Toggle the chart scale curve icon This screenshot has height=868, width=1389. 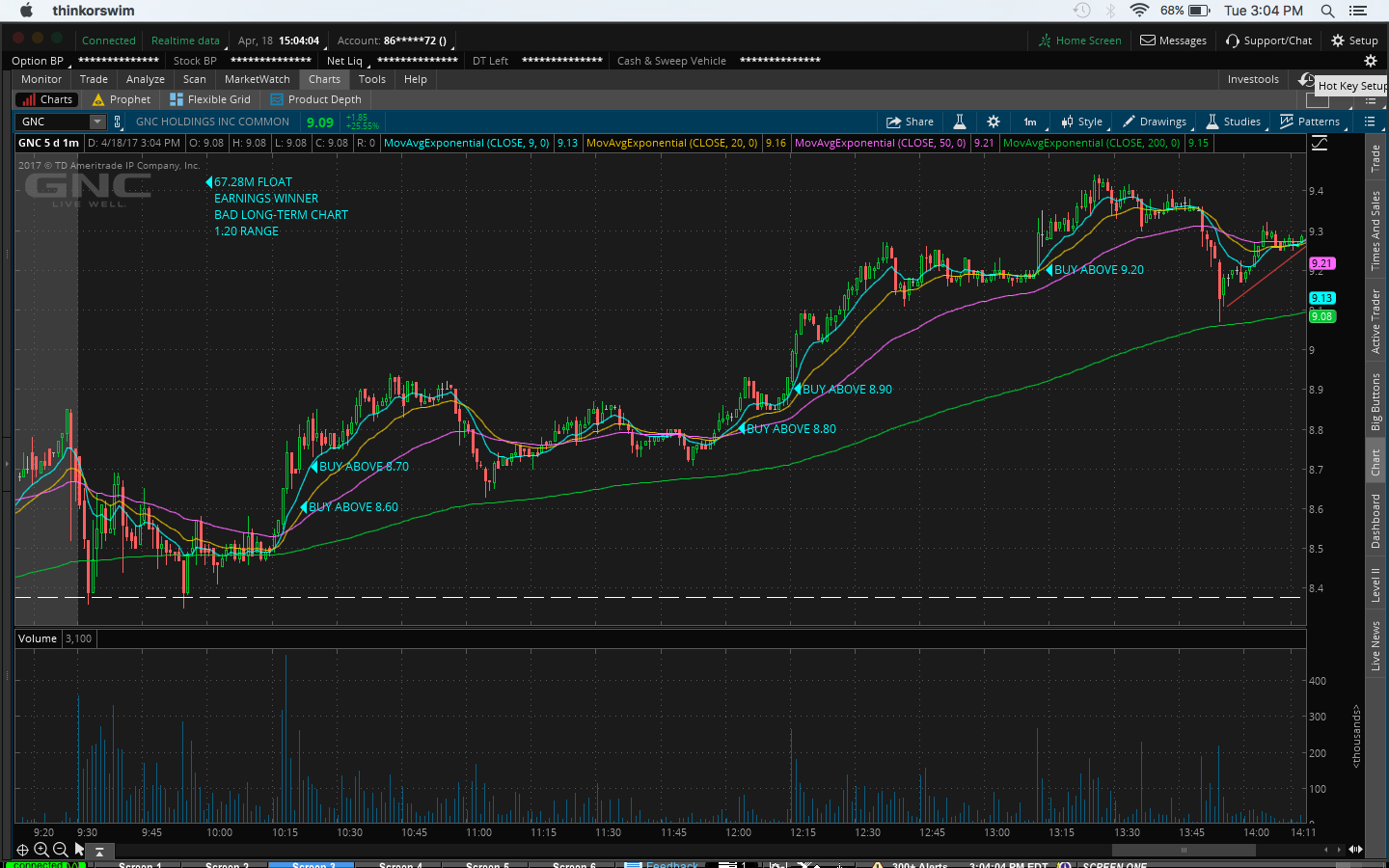click(x=1320, y=143)
